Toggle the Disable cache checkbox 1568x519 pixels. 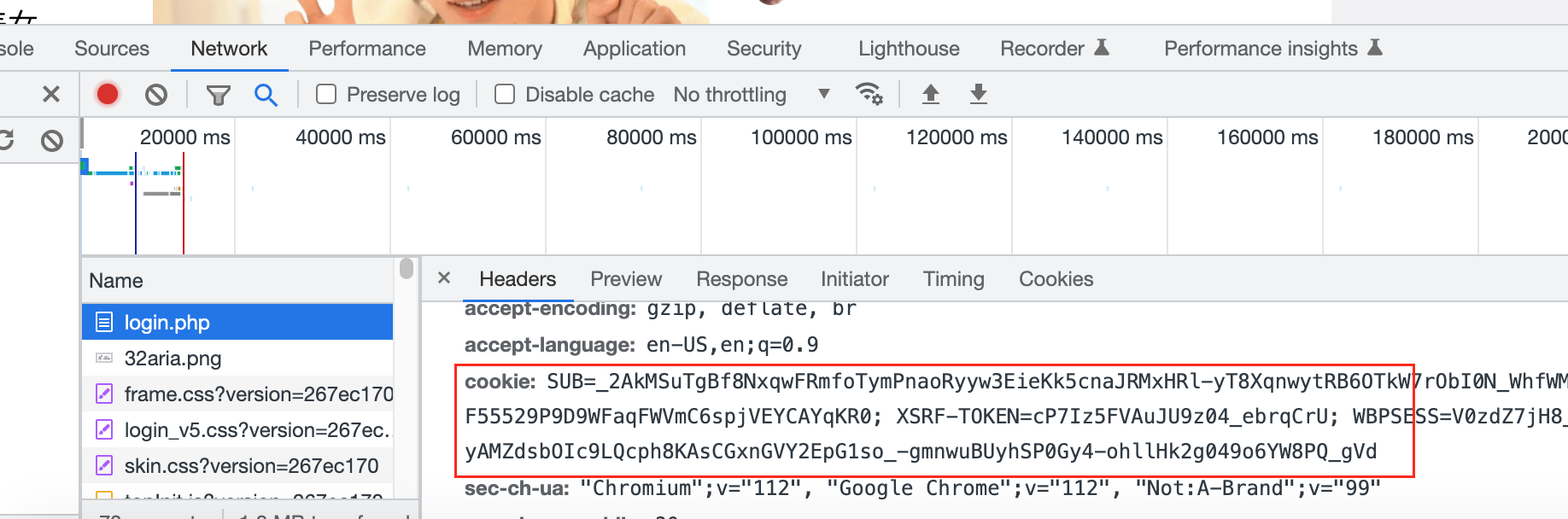tap(505, 94)
